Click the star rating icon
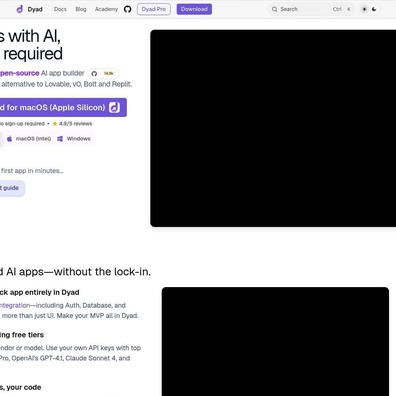 tap(55, 124)
